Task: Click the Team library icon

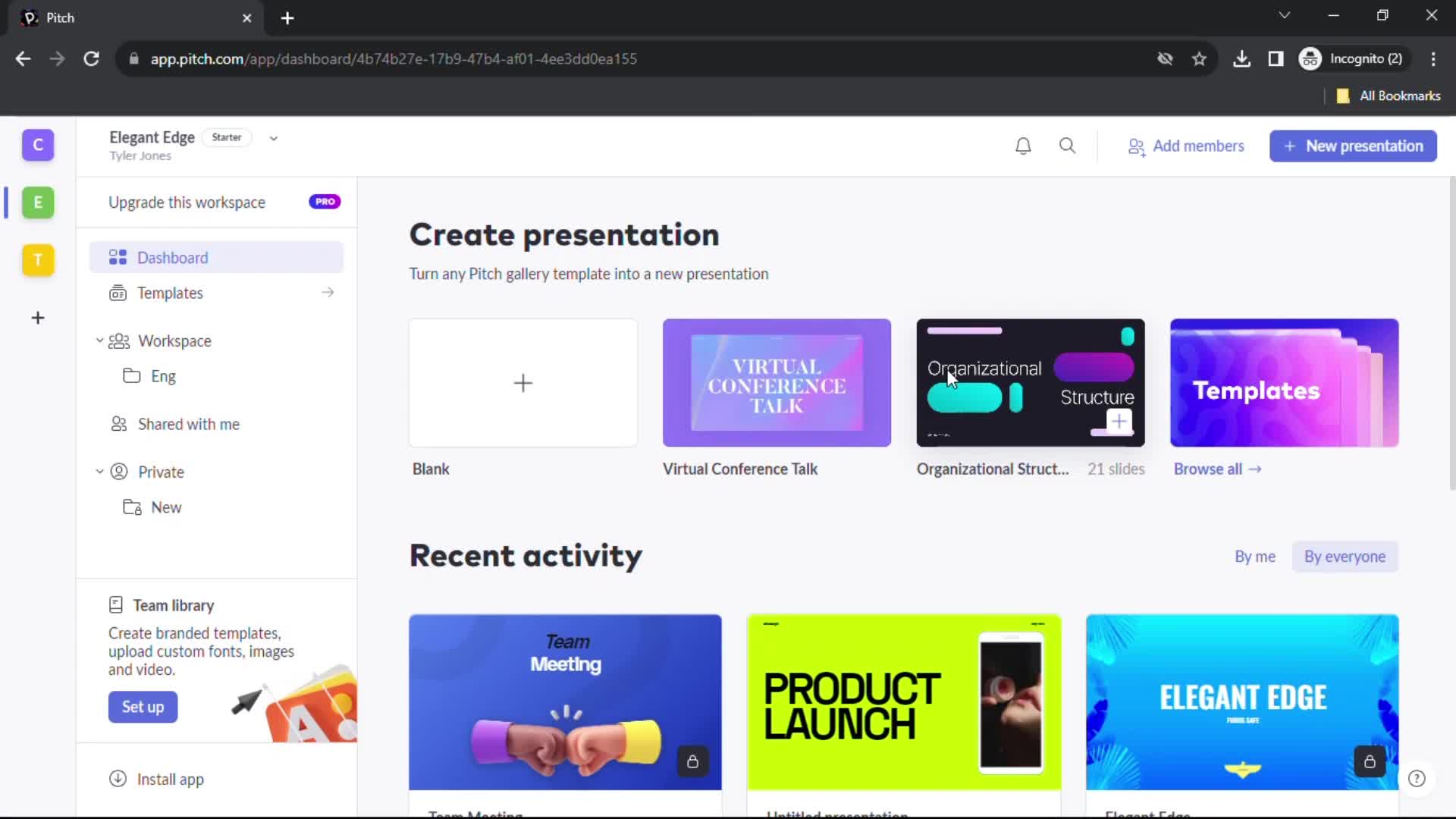Action: (116, 604)
